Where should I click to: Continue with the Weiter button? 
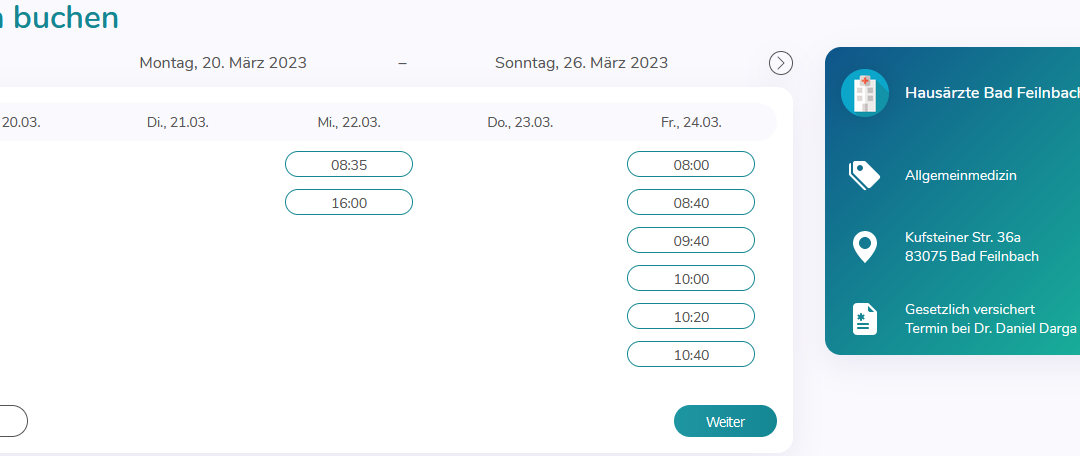click(725, 421)
